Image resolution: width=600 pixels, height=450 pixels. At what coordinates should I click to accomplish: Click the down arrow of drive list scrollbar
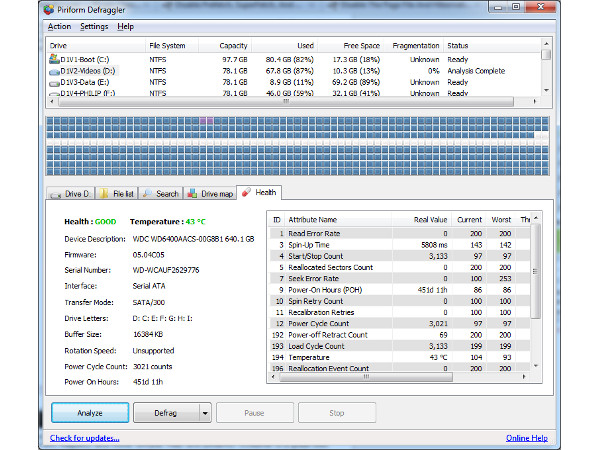(546, 91)
